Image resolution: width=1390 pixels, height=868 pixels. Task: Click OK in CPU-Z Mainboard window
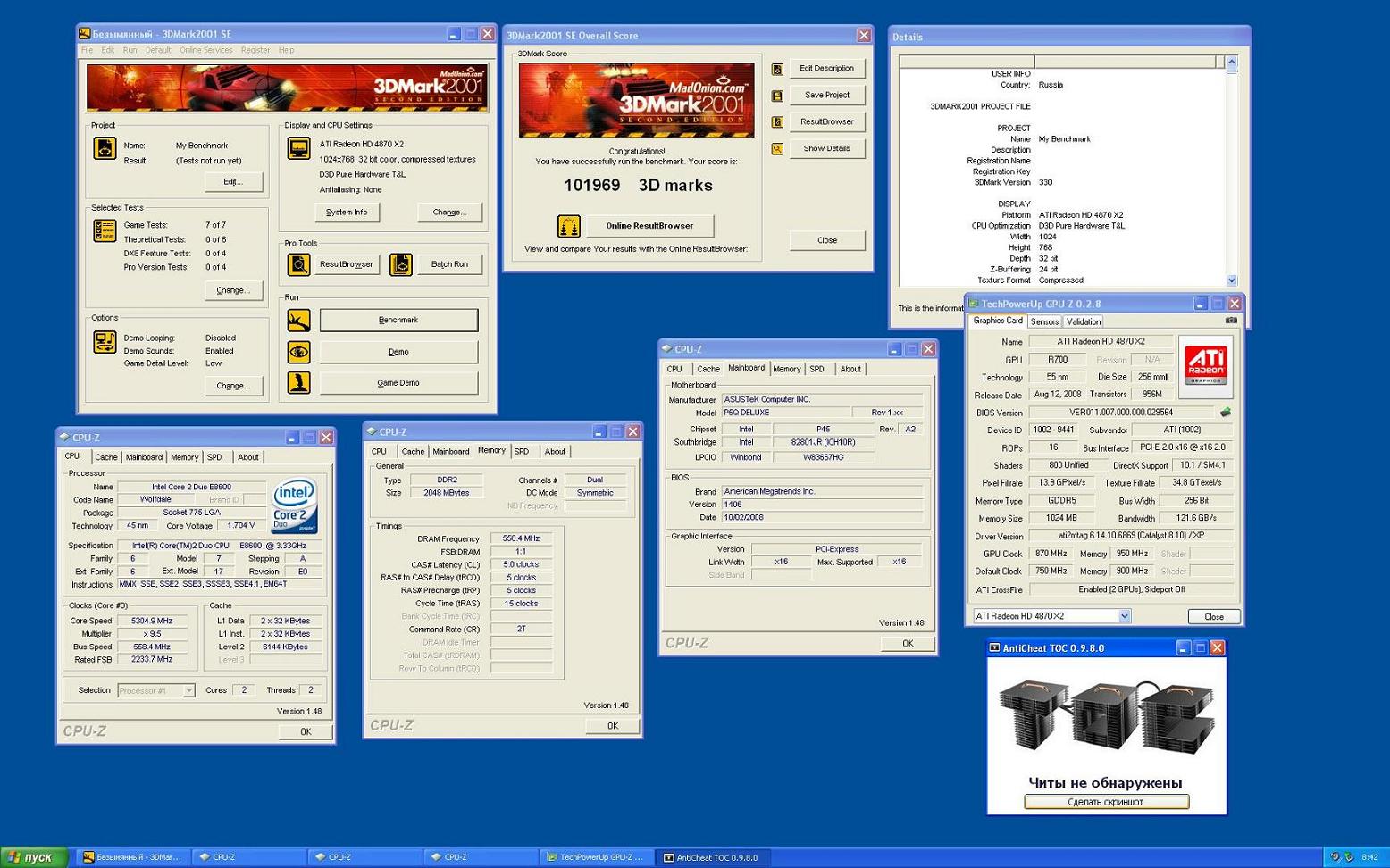(x=908, y=644)
